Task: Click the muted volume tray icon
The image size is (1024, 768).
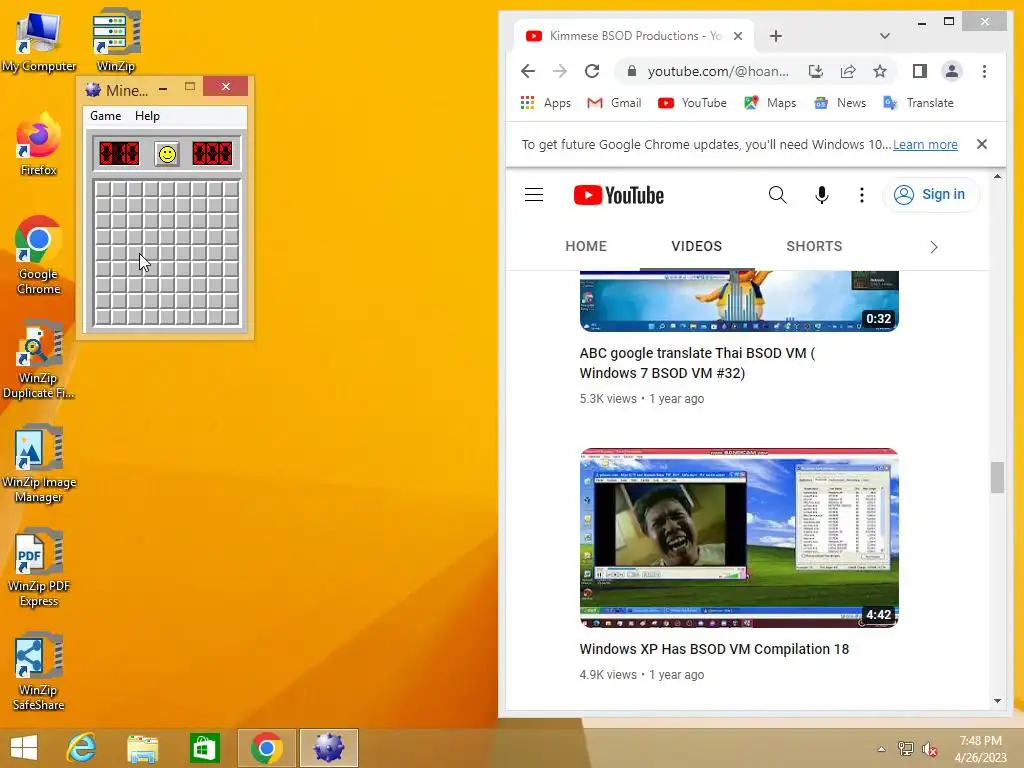Action: tap(929, 749)
